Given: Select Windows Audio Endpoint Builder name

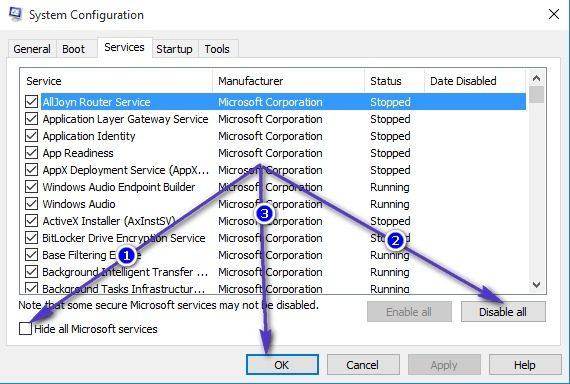Looking at the screenshot, I should coord(119,187).
